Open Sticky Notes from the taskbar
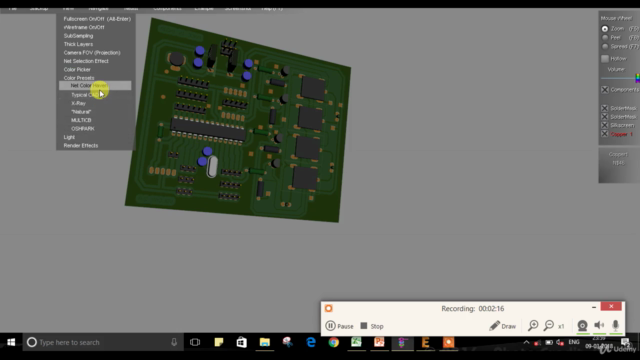 click(219, 342)
